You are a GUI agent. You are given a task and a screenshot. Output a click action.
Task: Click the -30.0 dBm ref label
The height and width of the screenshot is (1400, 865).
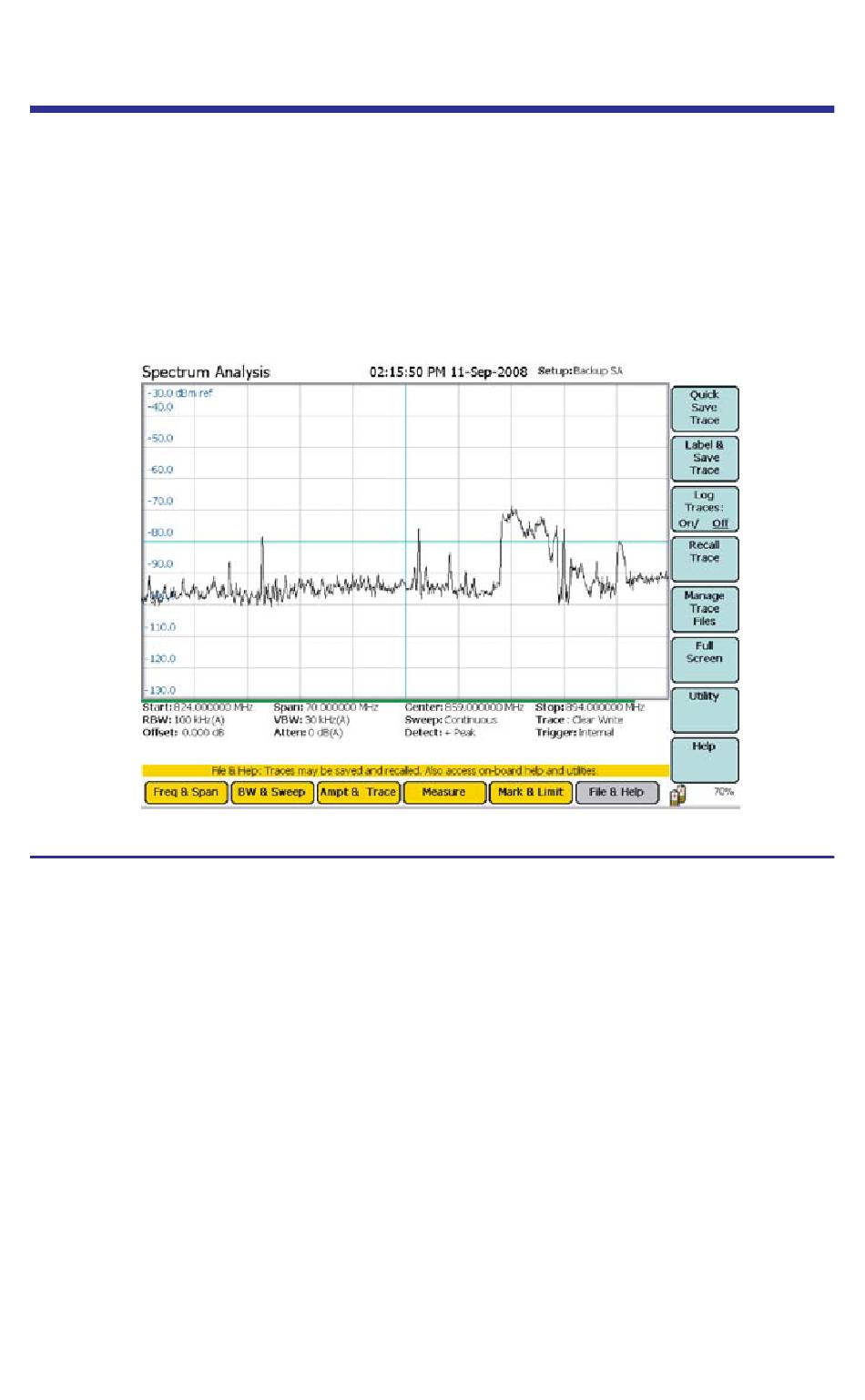tap(180, 393)
